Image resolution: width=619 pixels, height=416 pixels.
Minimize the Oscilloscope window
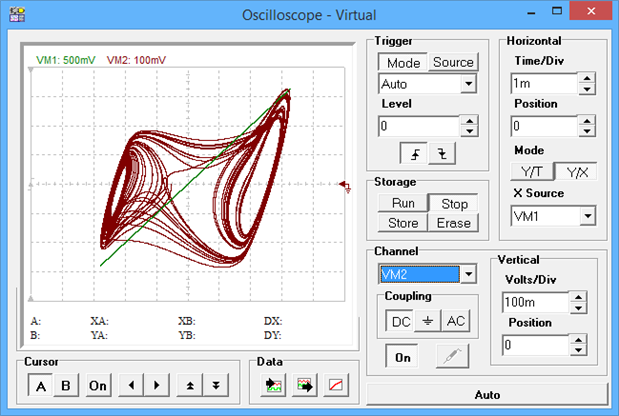(531, 11)
